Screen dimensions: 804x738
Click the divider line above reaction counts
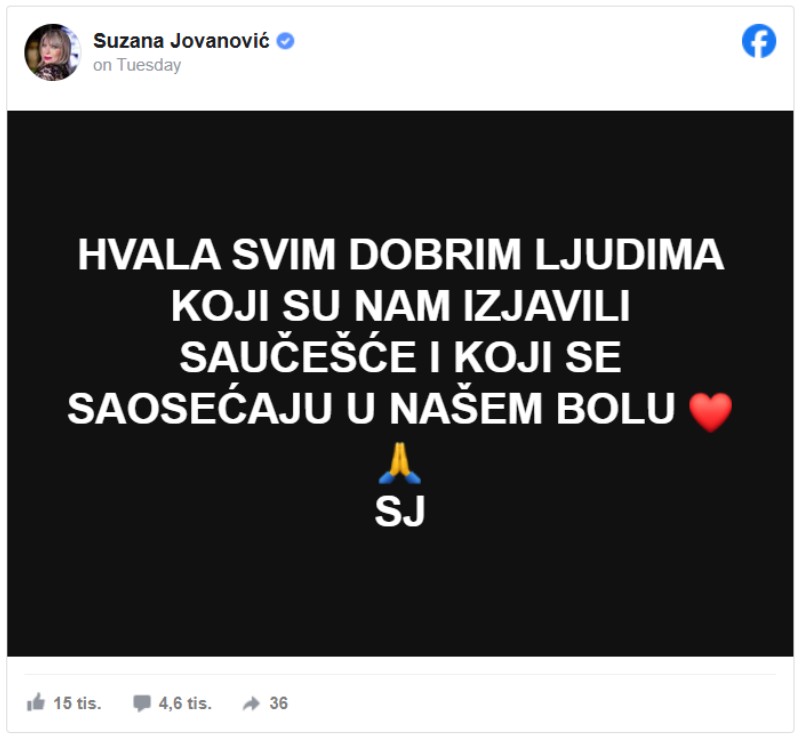(400, 674)
